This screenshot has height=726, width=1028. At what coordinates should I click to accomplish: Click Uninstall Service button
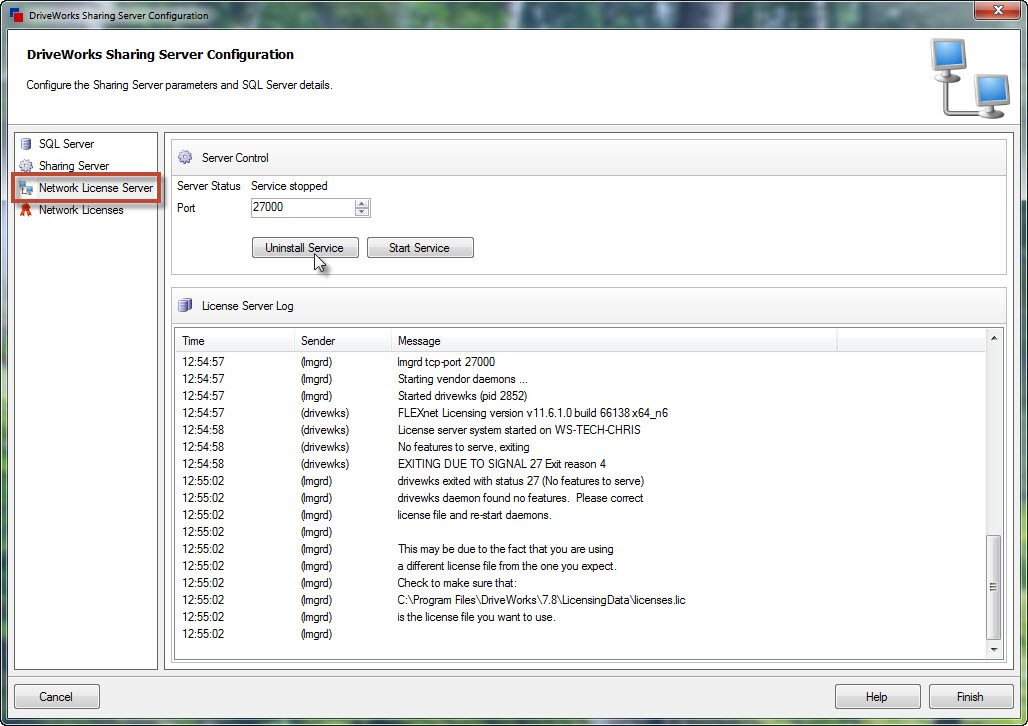(305, 248)
